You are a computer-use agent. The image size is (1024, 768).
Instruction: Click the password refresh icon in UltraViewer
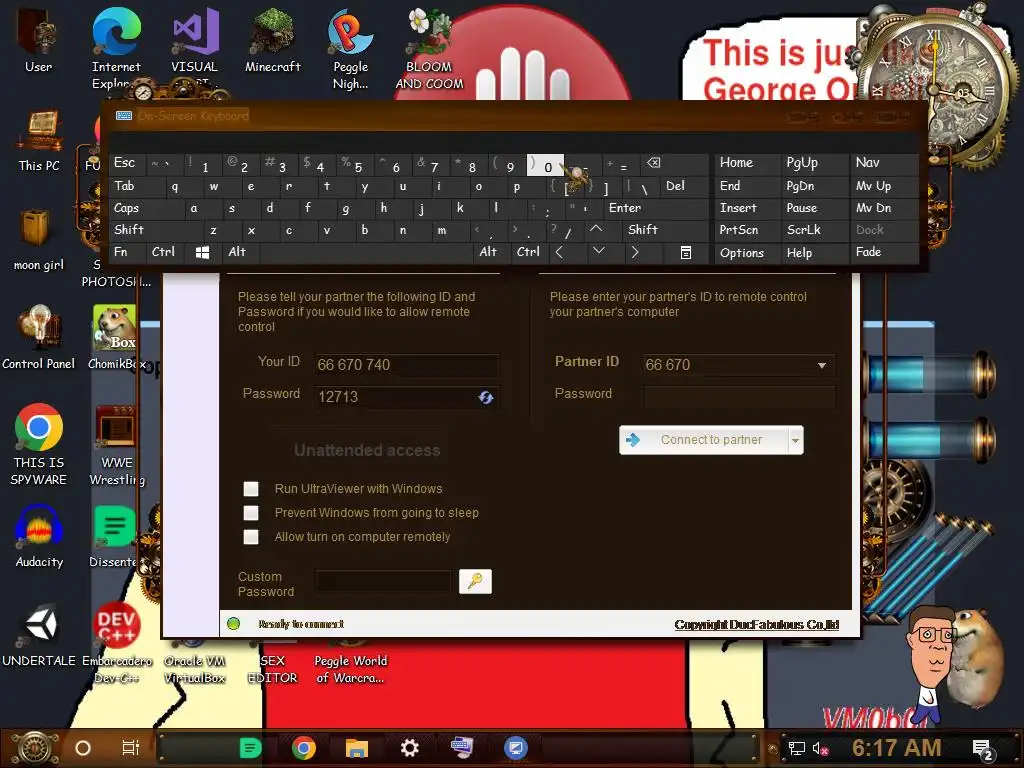(485, 397)
